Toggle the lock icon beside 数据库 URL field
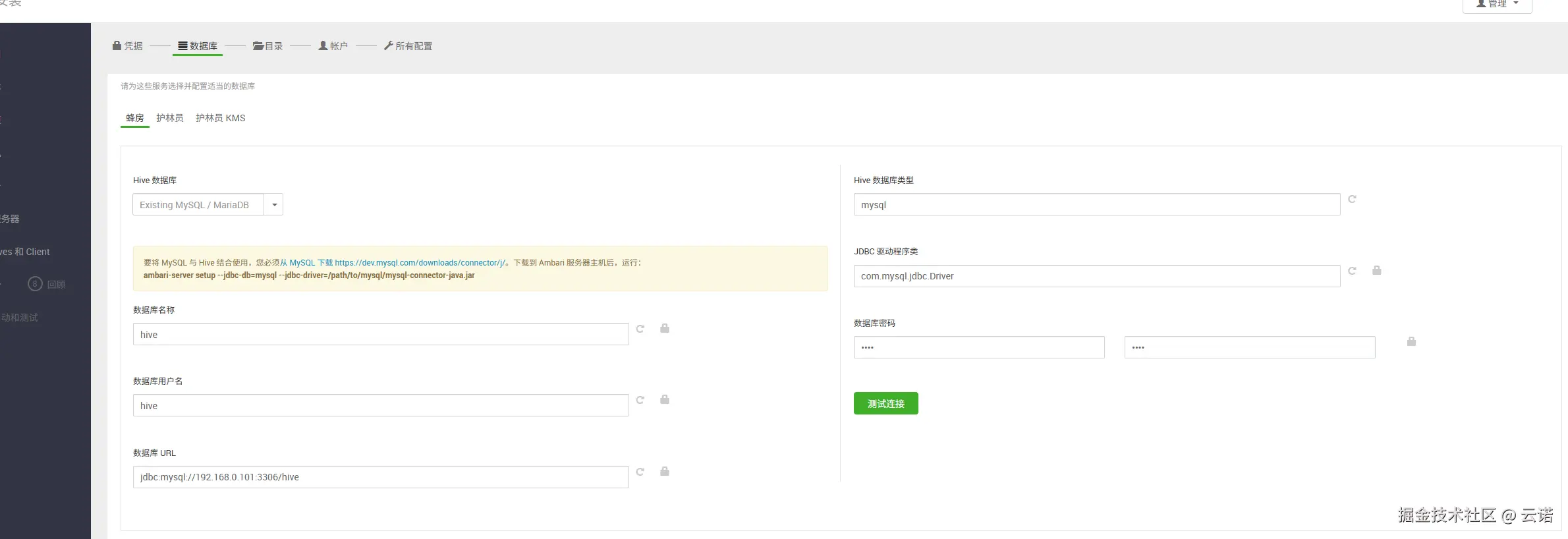Viewport: 1568px width, 539px height. (x=665, y=471)
